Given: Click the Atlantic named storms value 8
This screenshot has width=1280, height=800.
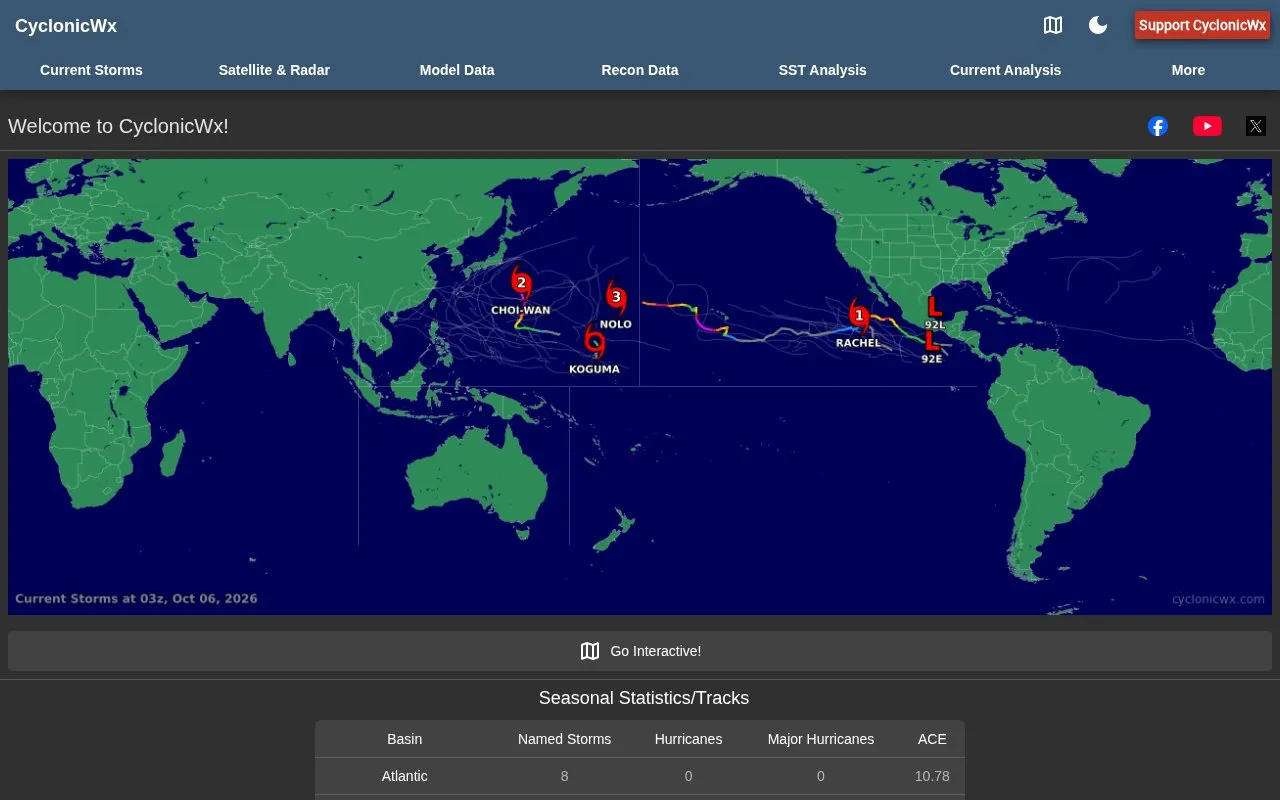Looking at the screenshot, I should click(564, 776).
